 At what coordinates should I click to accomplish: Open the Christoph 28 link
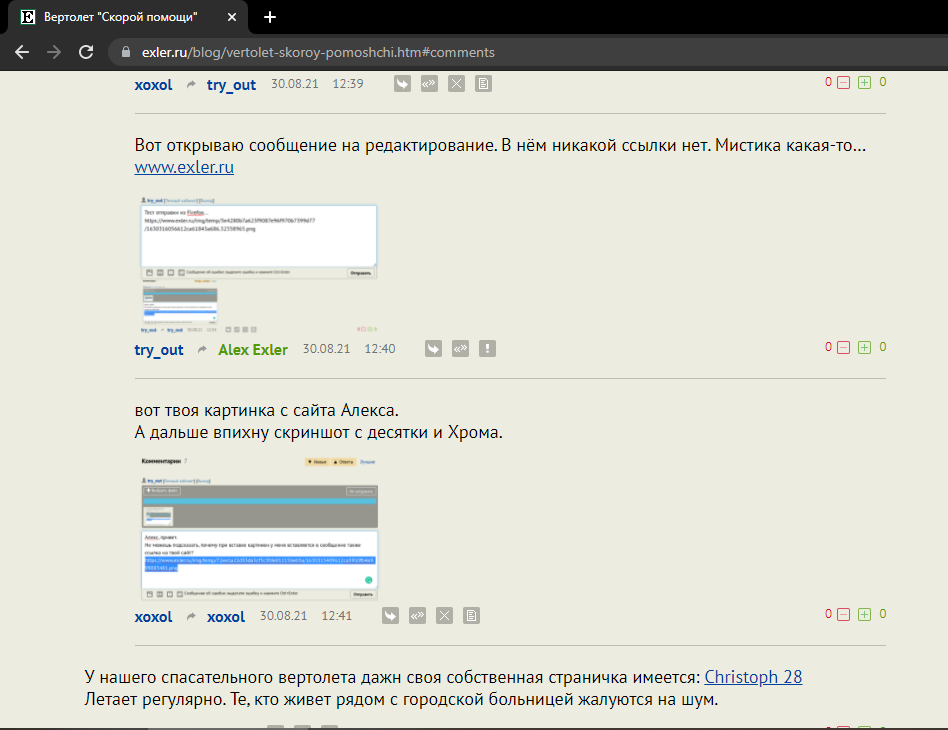(x=753, y=677)
